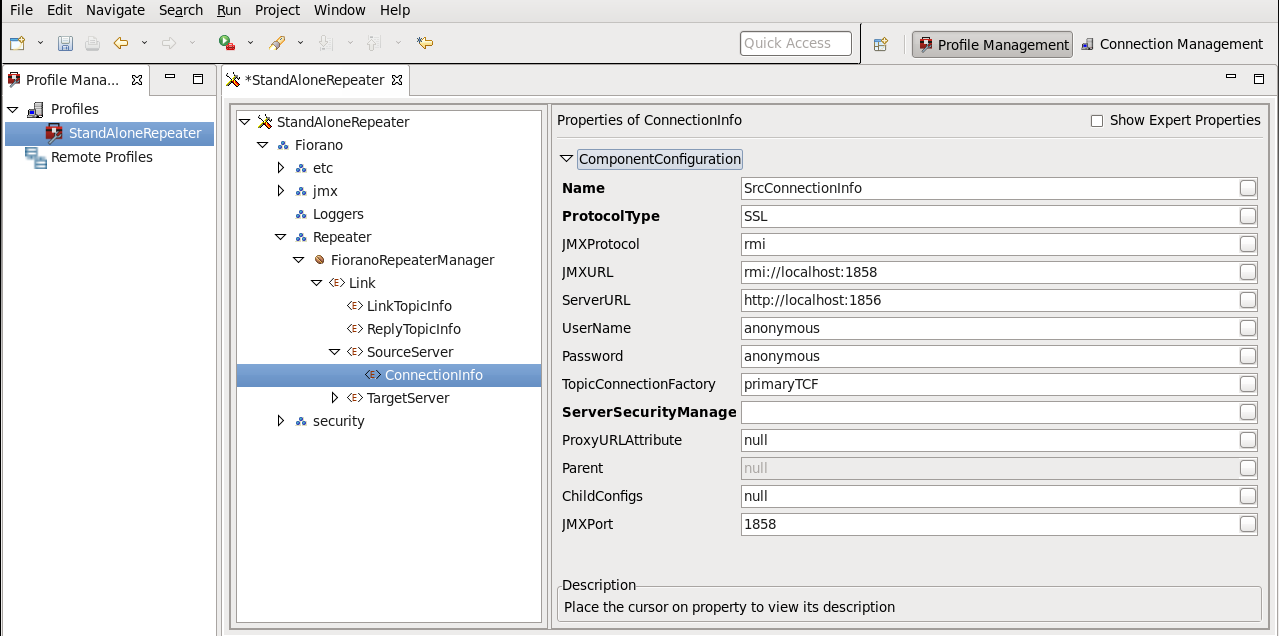Image resolution: width=1279 pixels, height=636 pixels.
Task: Maximize the StandAloneRepeater editor area
Action: 1259,79
